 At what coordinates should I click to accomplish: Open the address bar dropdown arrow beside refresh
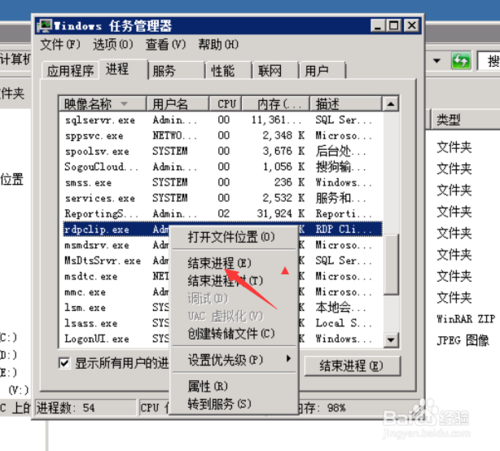(x=437, y=61)
